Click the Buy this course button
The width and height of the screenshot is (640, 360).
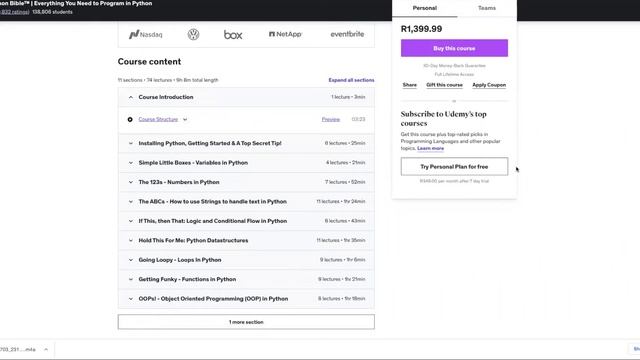coord(454,48)
